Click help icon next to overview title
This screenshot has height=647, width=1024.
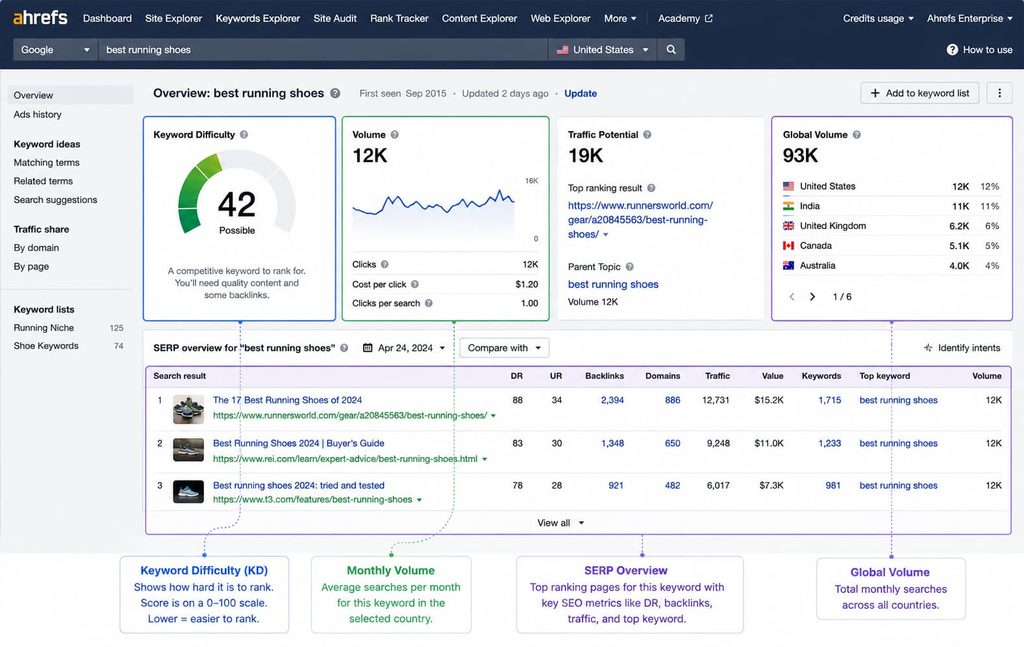(335, 93)
